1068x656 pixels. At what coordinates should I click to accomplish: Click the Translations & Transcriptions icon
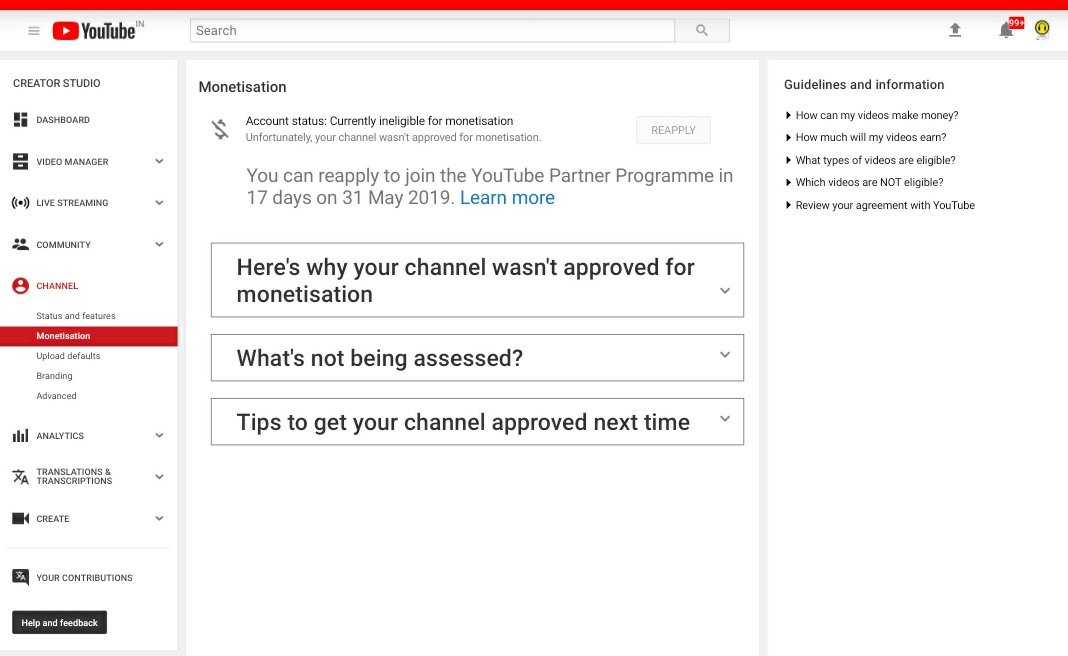click(20, 477)
